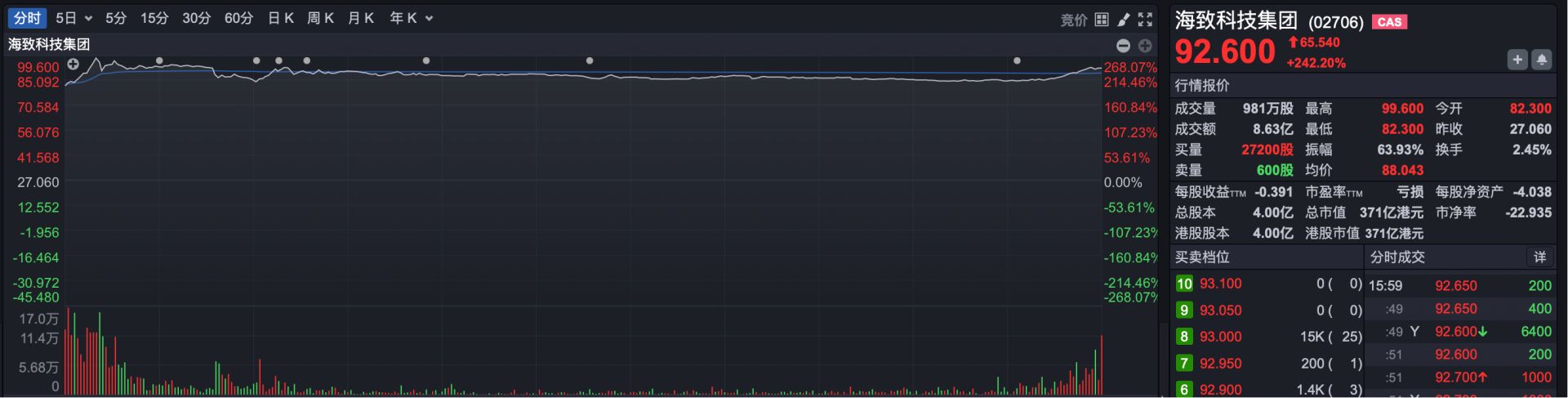The image size is (1568, 398).
Task: Set price alert with bell icon
Action: coord(1542,60)
